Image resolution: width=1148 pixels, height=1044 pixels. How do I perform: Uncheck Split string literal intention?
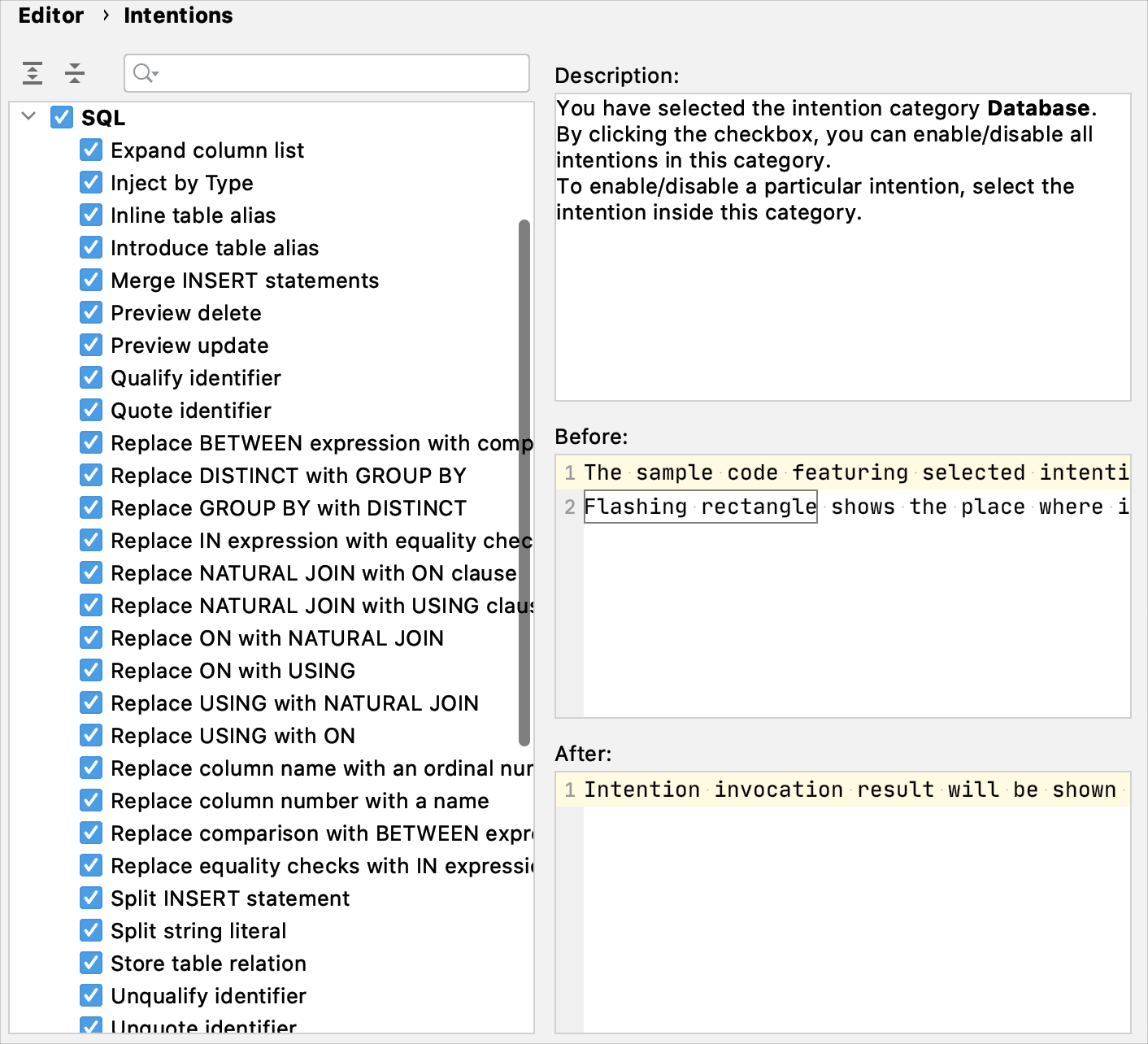pos(91,930)
